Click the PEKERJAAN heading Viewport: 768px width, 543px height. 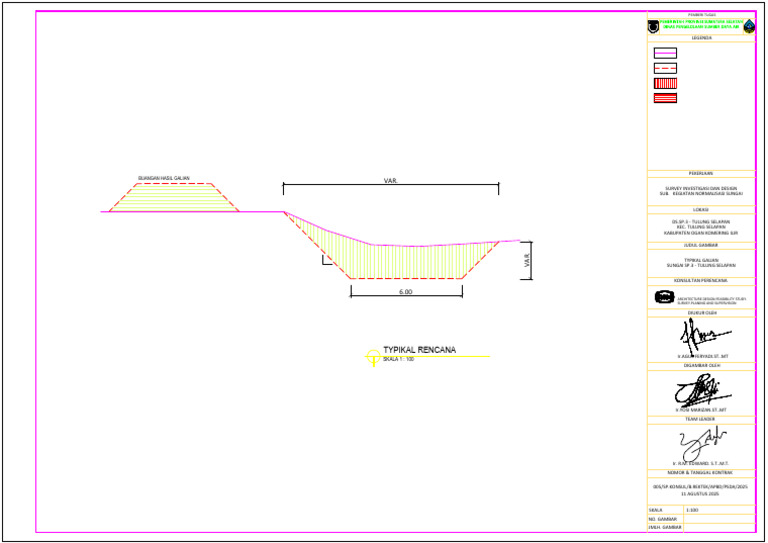(x=701, y=173)
